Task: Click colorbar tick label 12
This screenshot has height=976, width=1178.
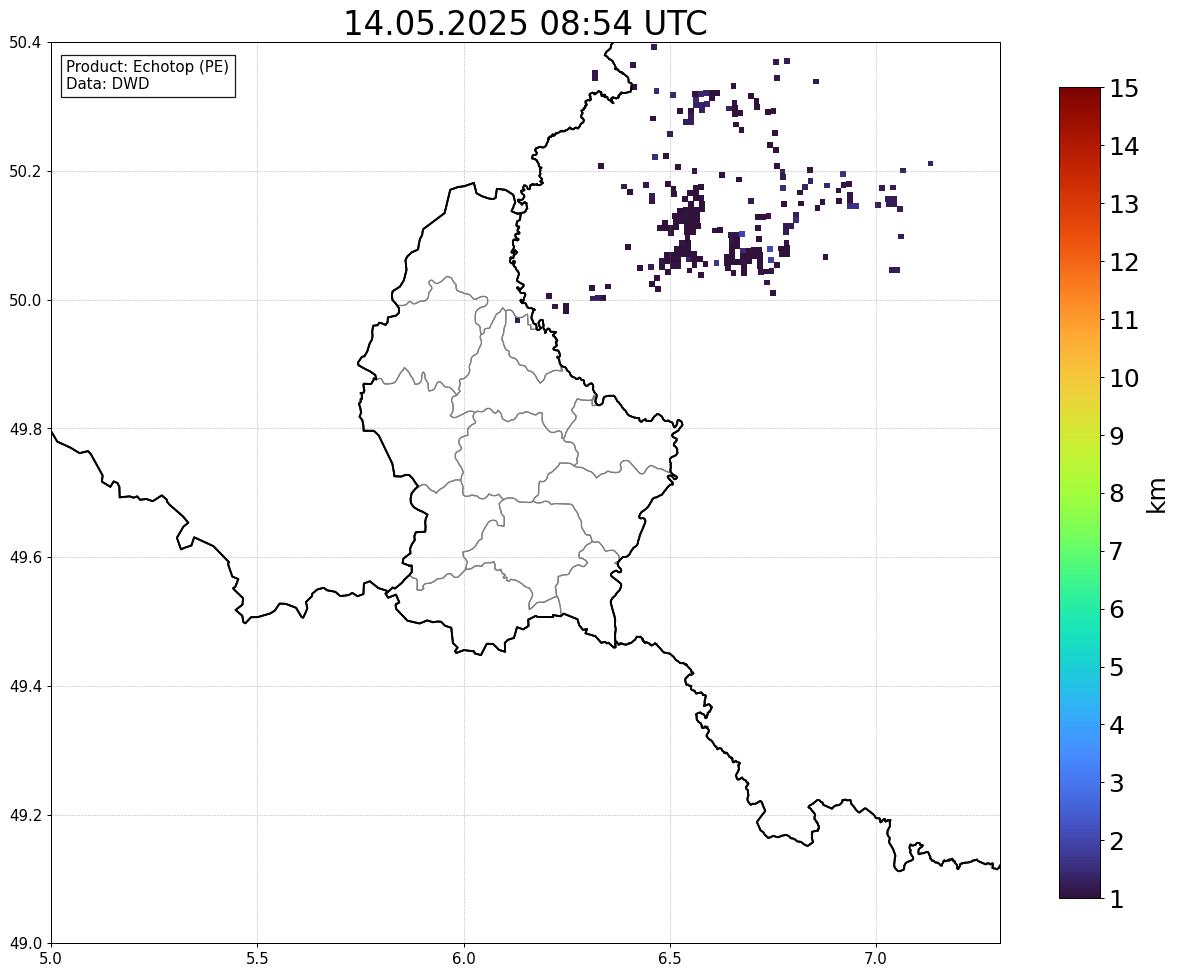Action: click(1124, 262)
